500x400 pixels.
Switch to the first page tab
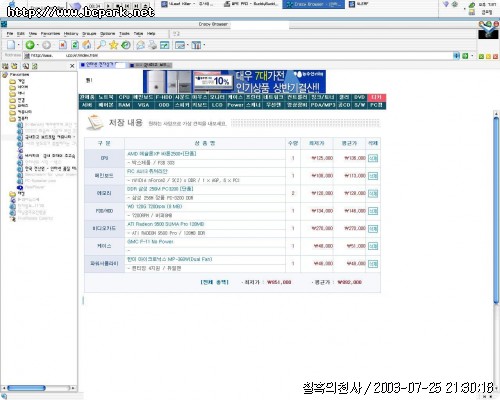(102, 65)
